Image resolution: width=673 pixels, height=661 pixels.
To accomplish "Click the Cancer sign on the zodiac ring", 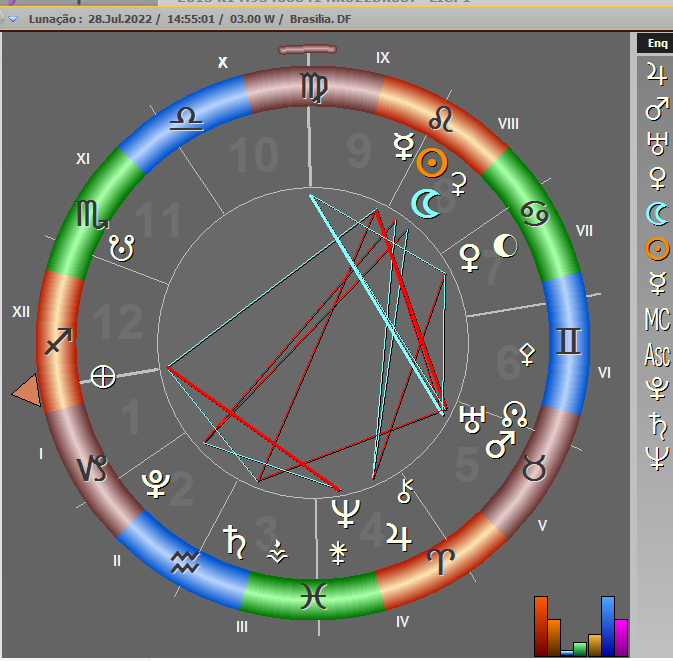I will coord(535,213).
